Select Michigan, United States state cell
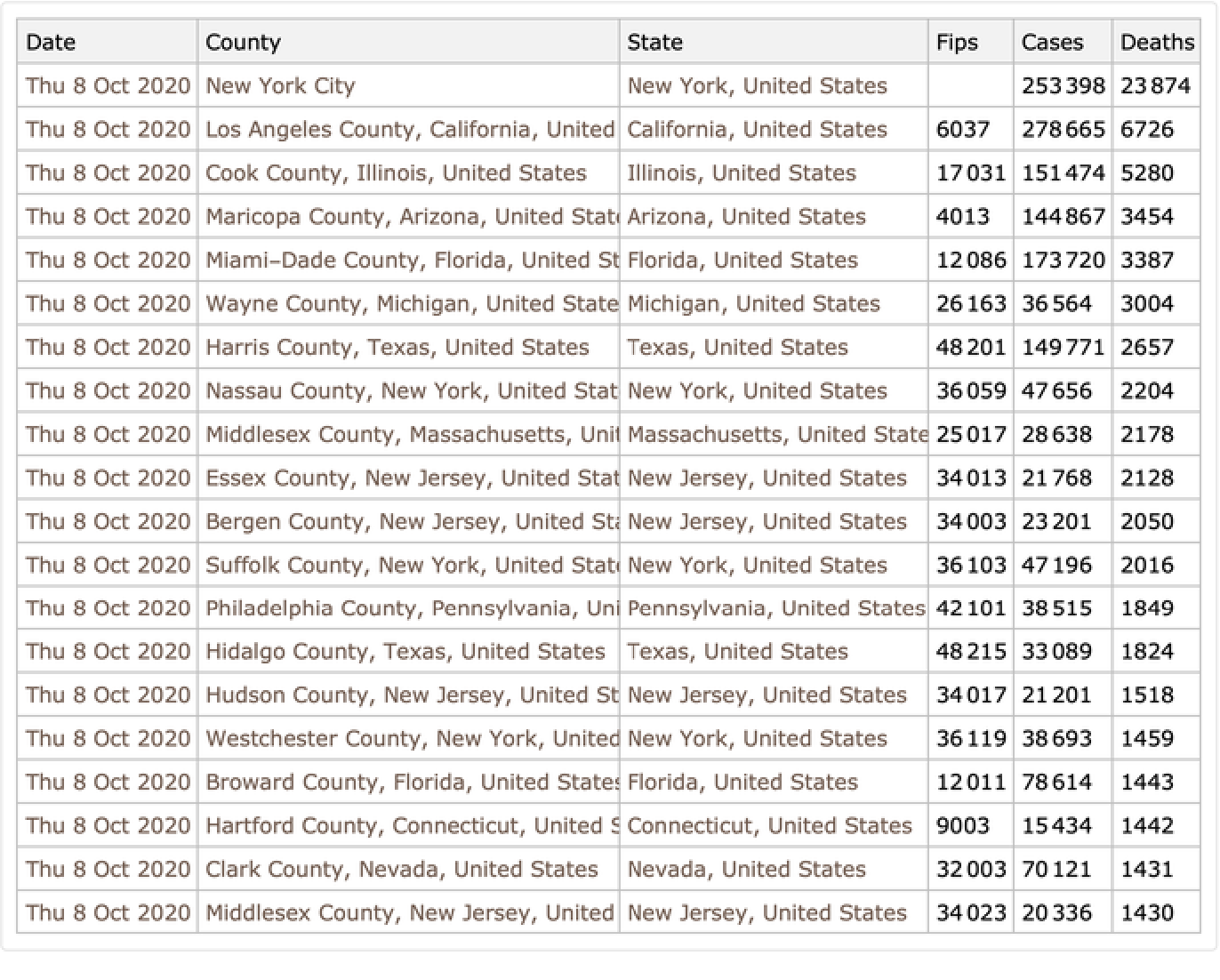1220x980 pixels. pos(753,303)
